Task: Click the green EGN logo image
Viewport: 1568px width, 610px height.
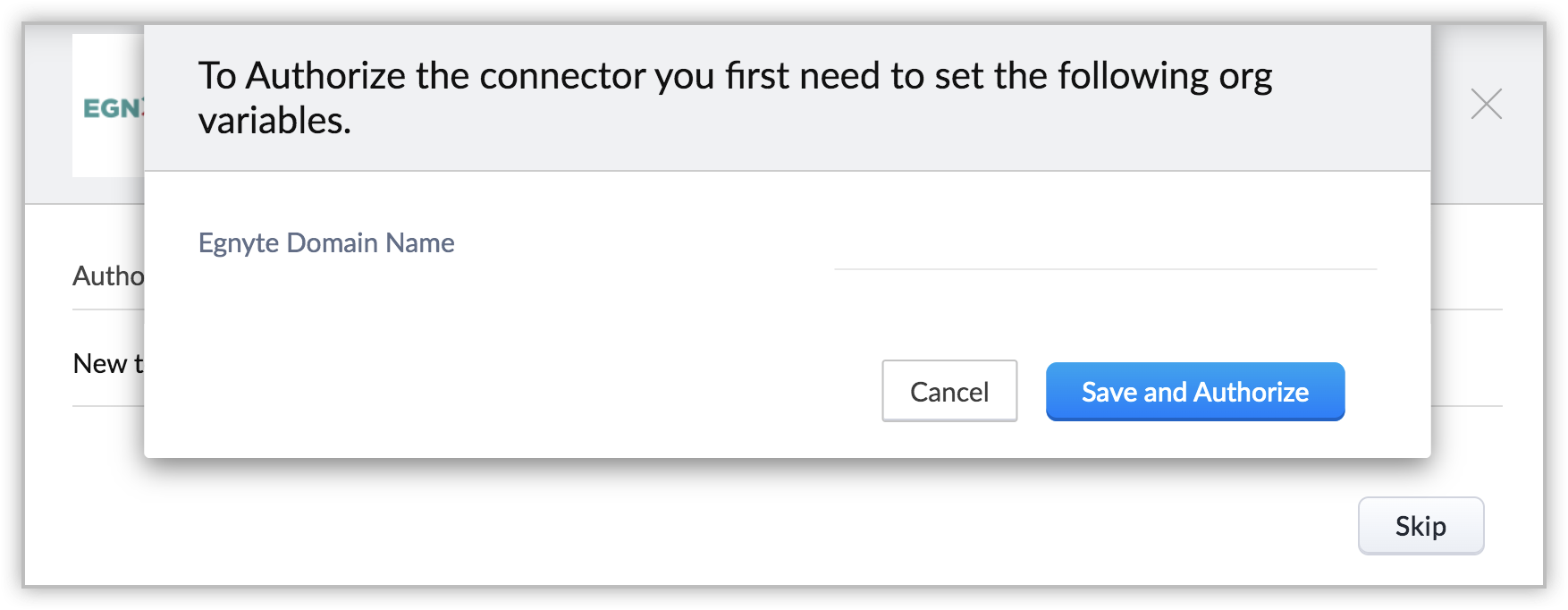Action: click(113, 108)
